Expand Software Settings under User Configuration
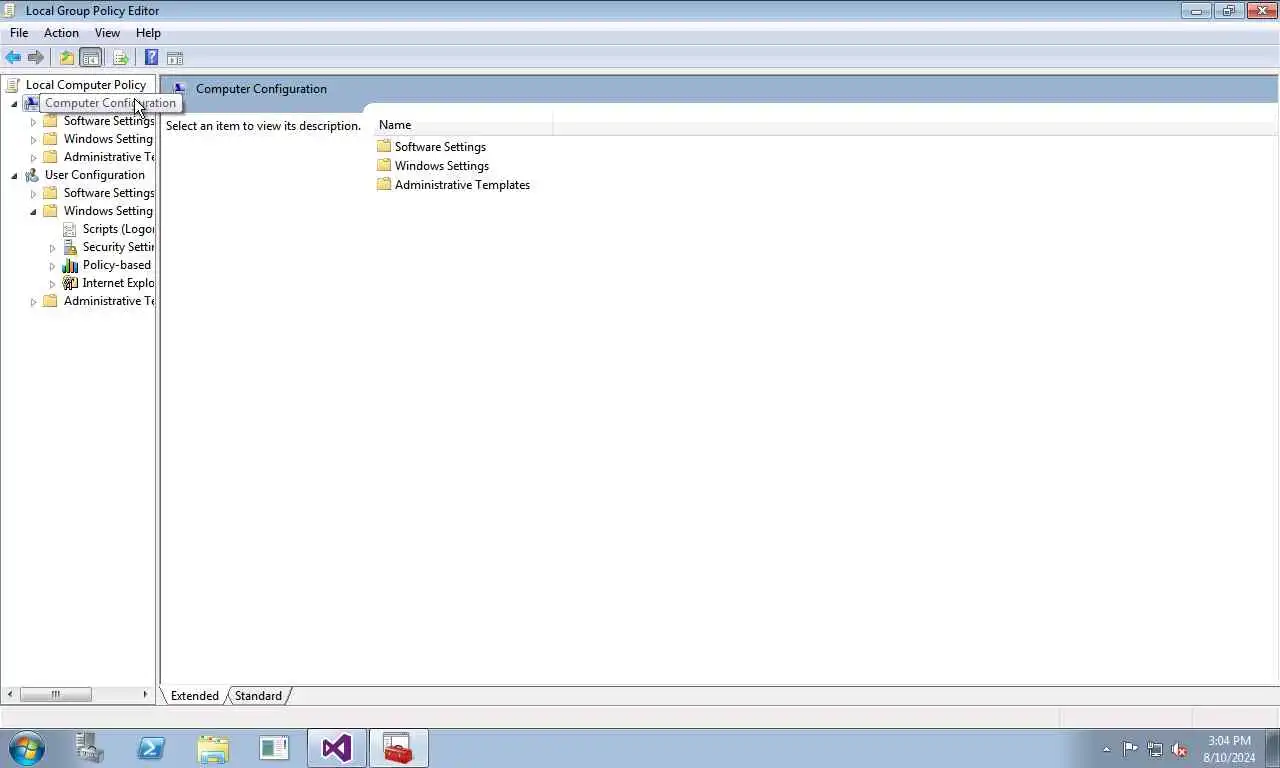 click(x=33, y=194)
